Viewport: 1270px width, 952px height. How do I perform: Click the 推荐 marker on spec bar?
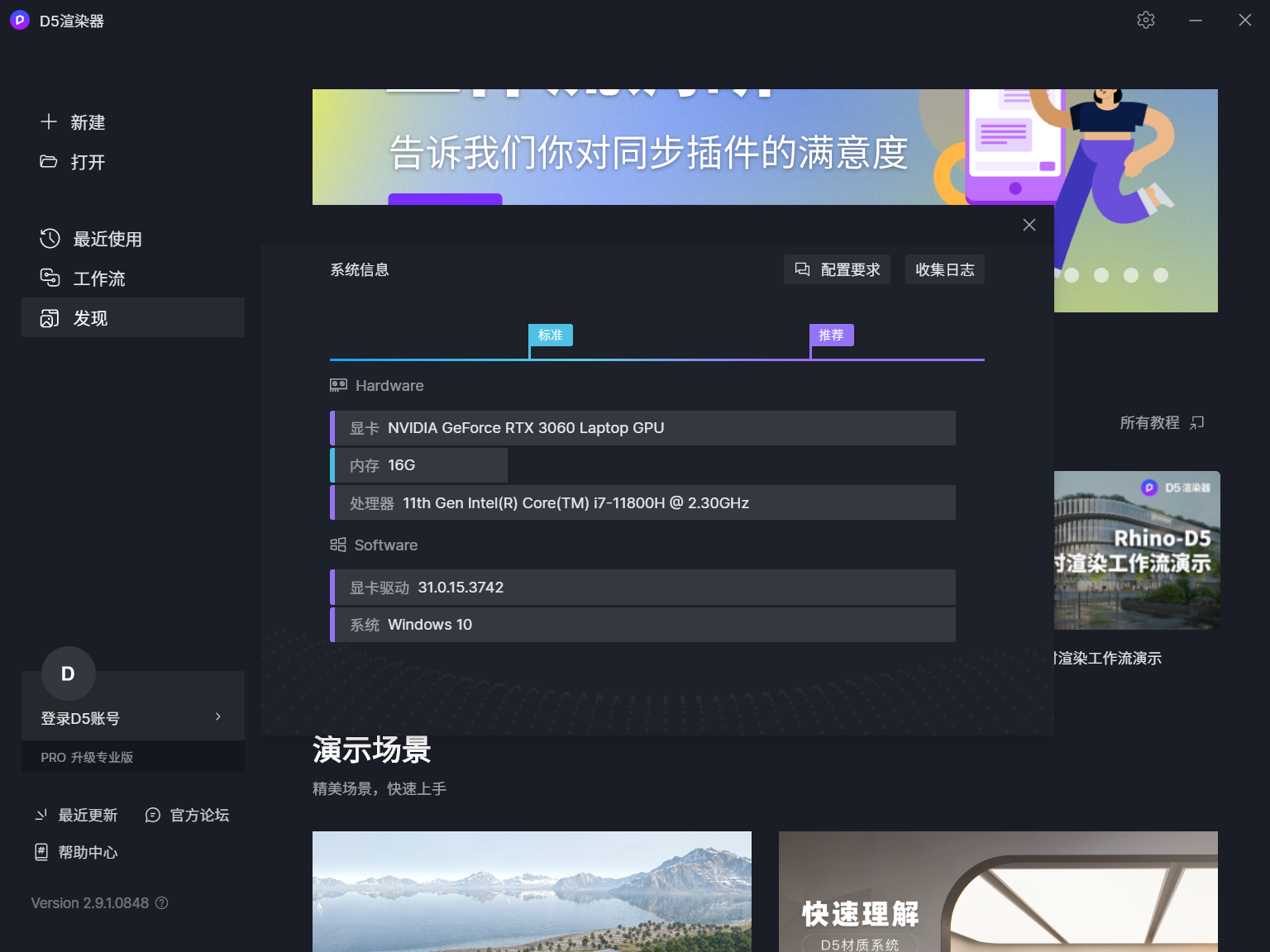tap(831, 335)
